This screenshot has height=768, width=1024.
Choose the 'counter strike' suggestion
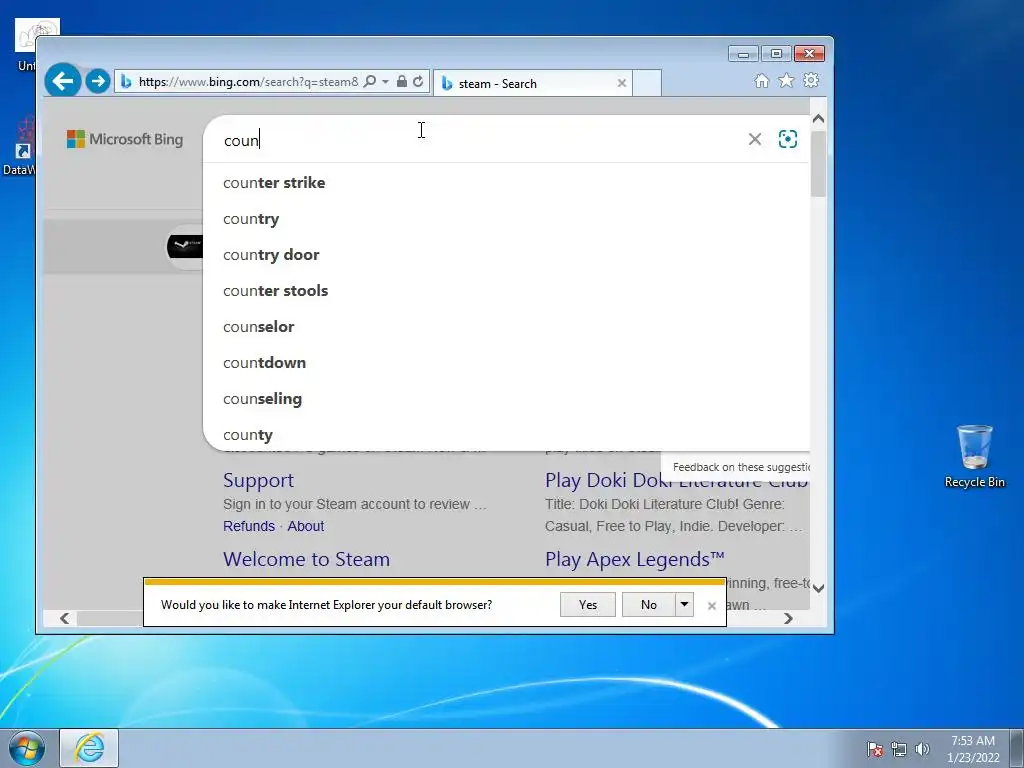coord(507,183)
